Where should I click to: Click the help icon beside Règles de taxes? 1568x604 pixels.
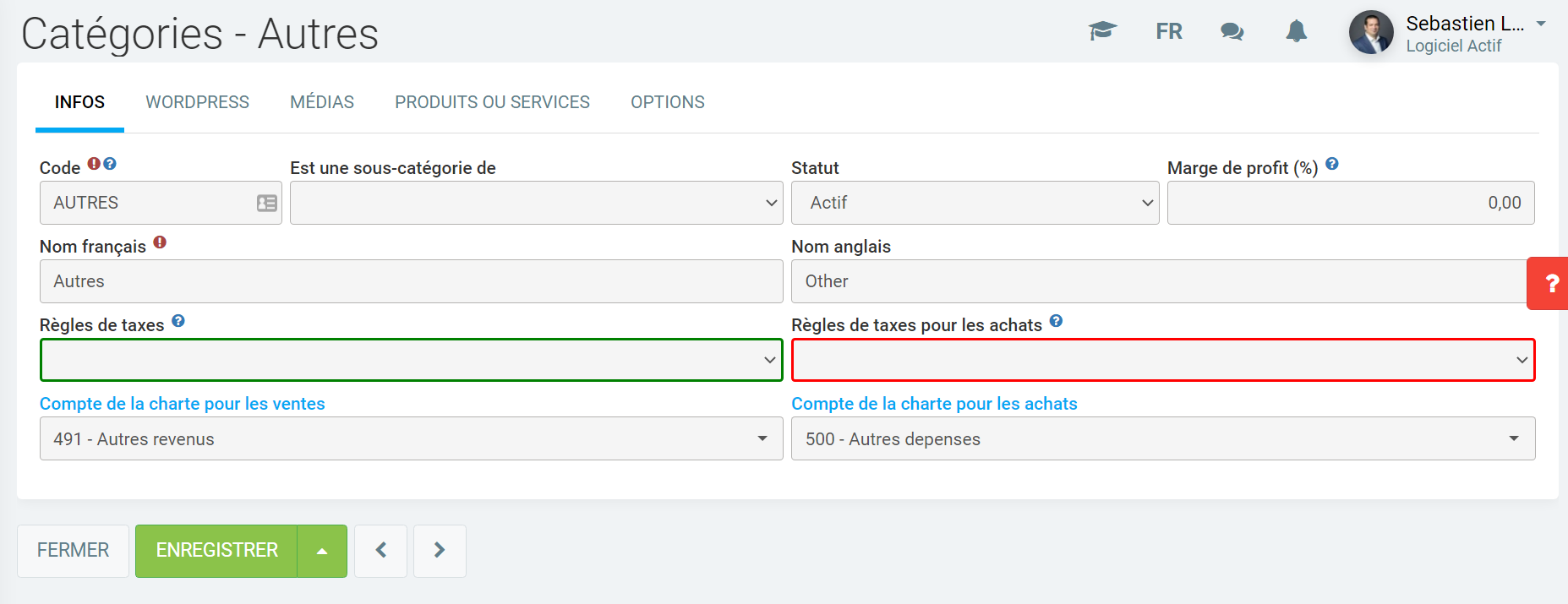tap(178, 321)
